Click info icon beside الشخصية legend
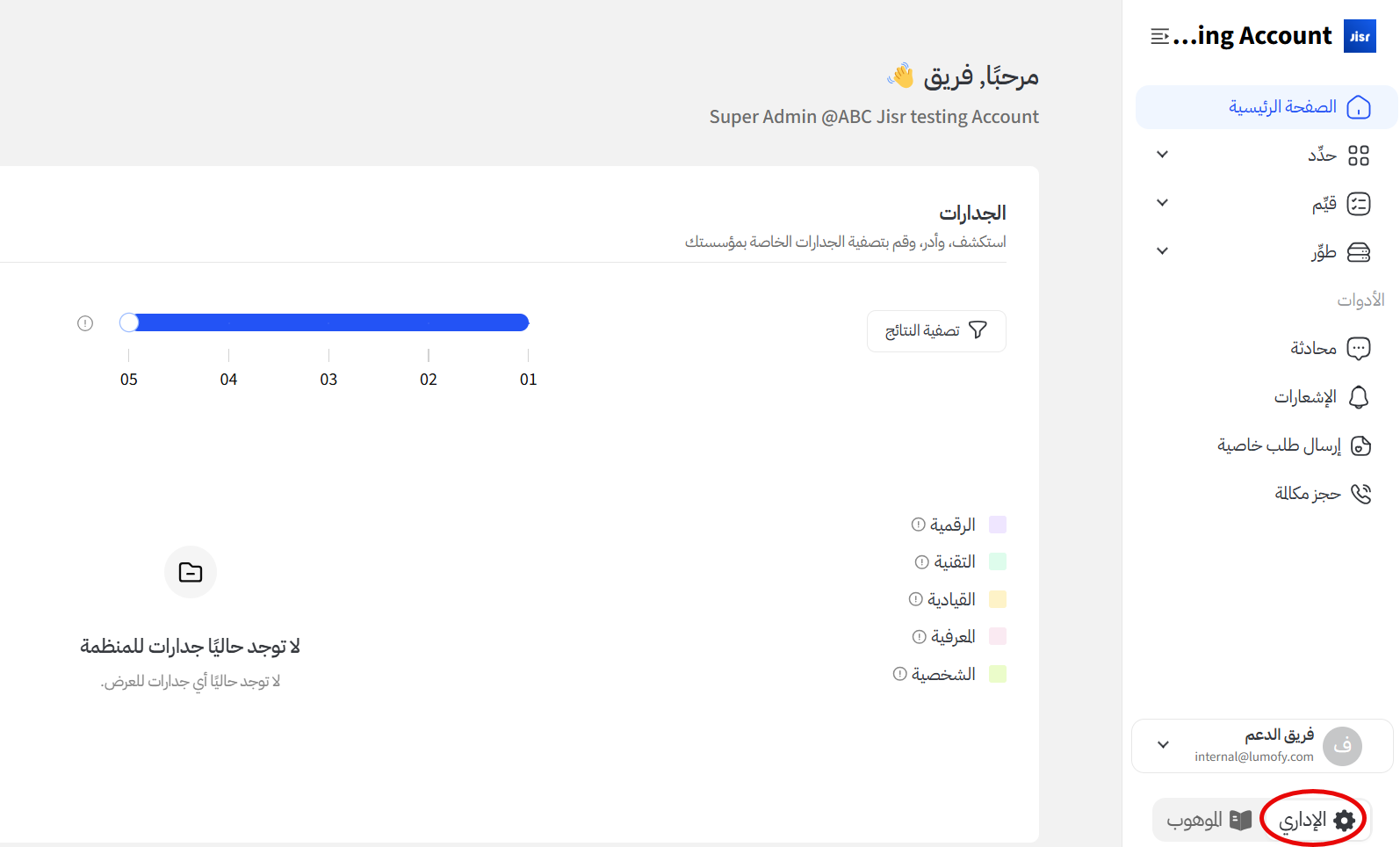 [x=899, y=674]
